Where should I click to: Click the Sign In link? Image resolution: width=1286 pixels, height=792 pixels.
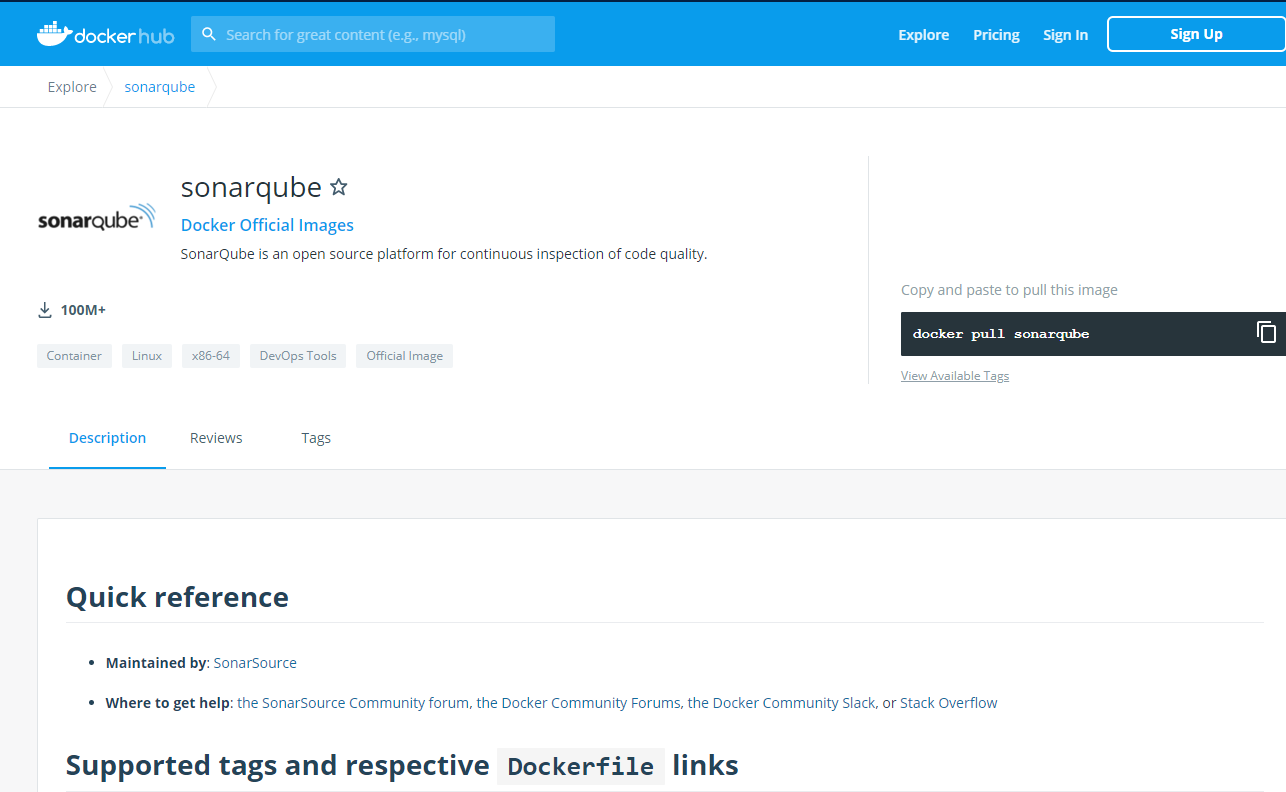click(1065, 34)
